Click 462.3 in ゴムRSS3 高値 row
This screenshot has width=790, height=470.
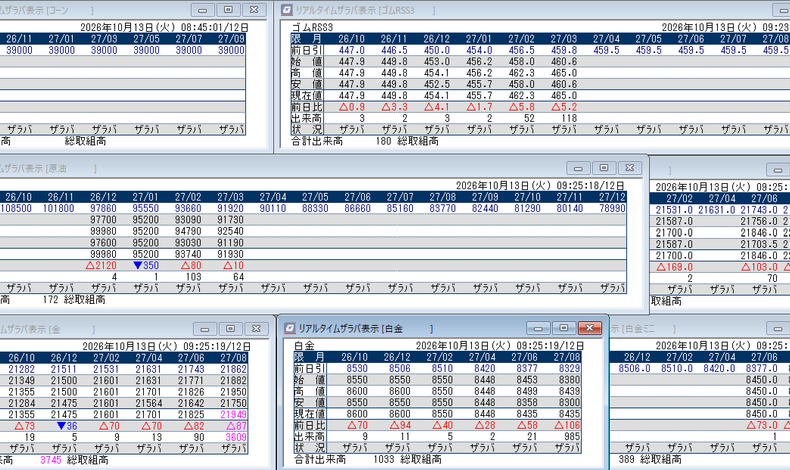(x=521, y=73)
